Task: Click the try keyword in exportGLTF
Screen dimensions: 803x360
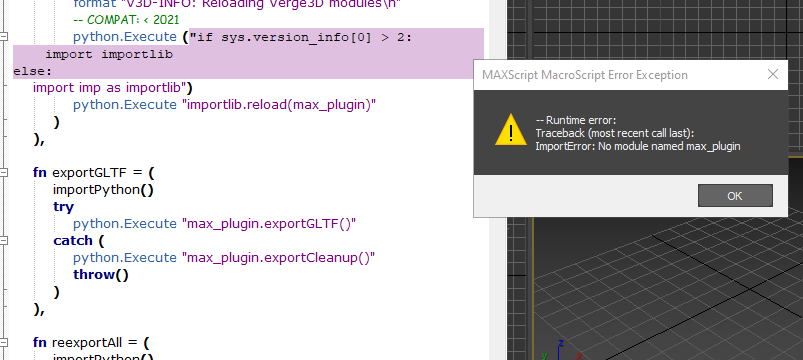Action: pos(64,207)
